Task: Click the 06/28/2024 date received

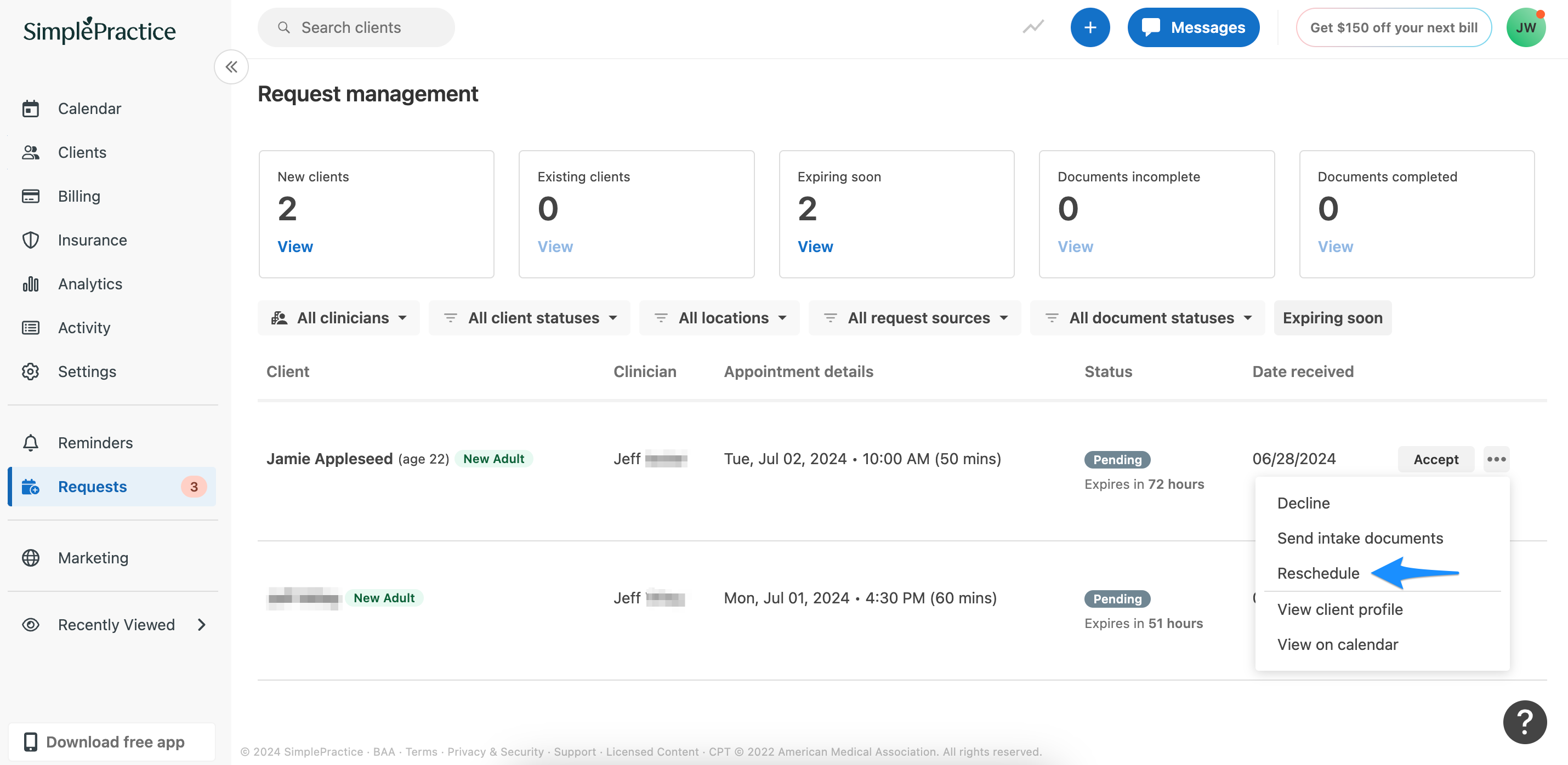Action: pos(1294,459)
